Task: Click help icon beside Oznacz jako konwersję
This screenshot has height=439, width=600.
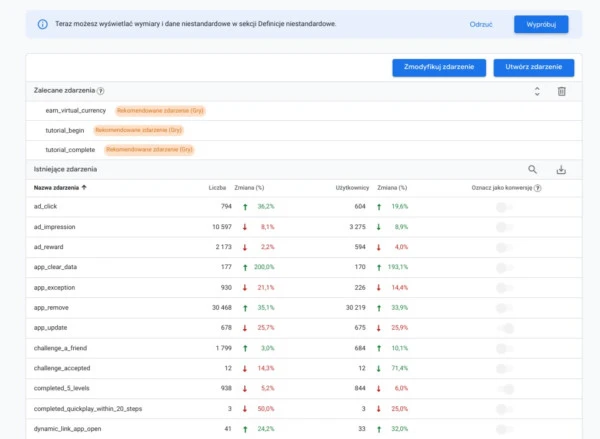Action: tap(537, 188)
